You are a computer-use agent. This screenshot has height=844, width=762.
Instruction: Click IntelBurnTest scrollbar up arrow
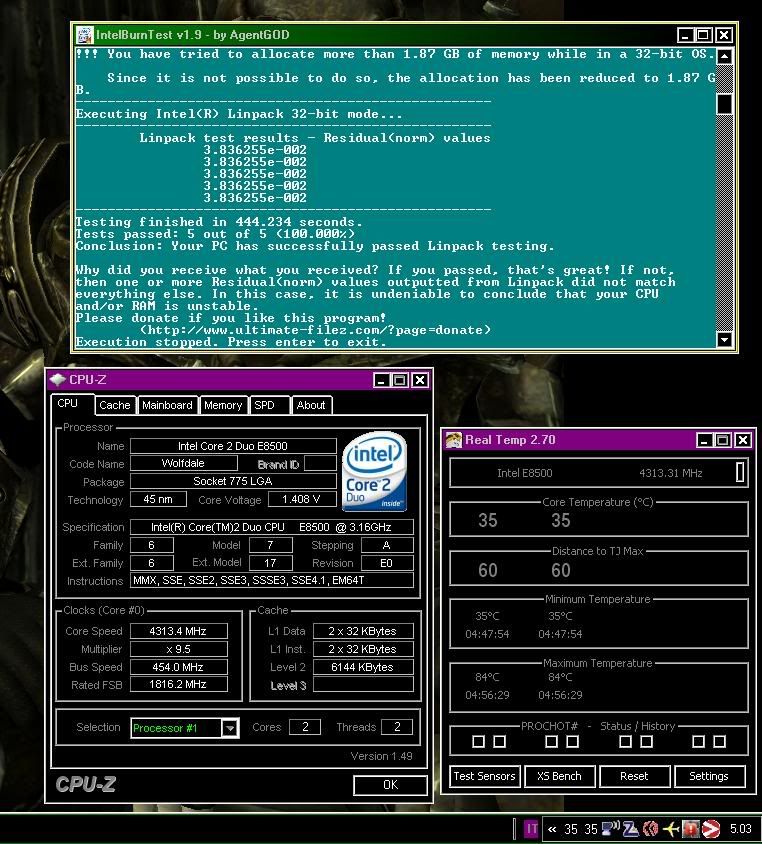point(724,56)
